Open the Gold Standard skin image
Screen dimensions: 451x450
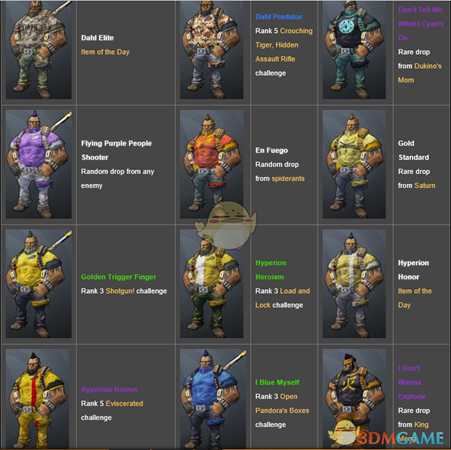point(354,165)
